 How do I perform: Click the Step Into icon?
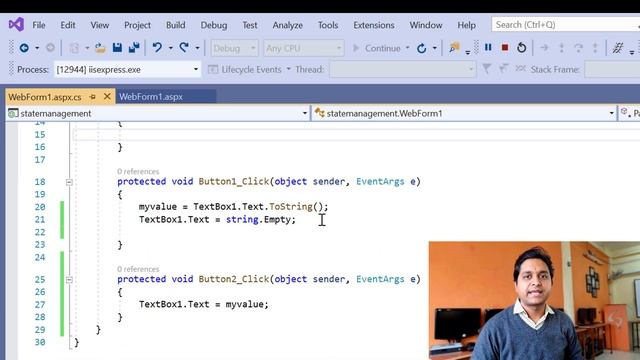coord(562,48)
